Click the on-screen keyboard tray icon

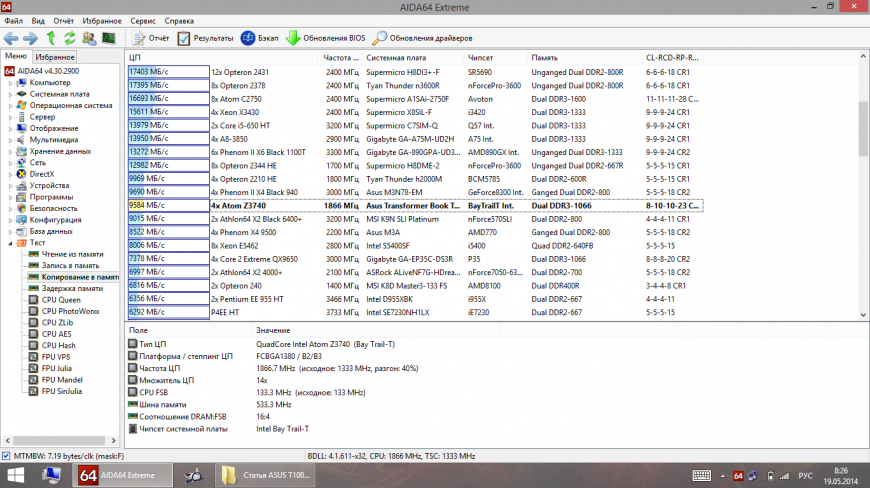tap(701, 476)
